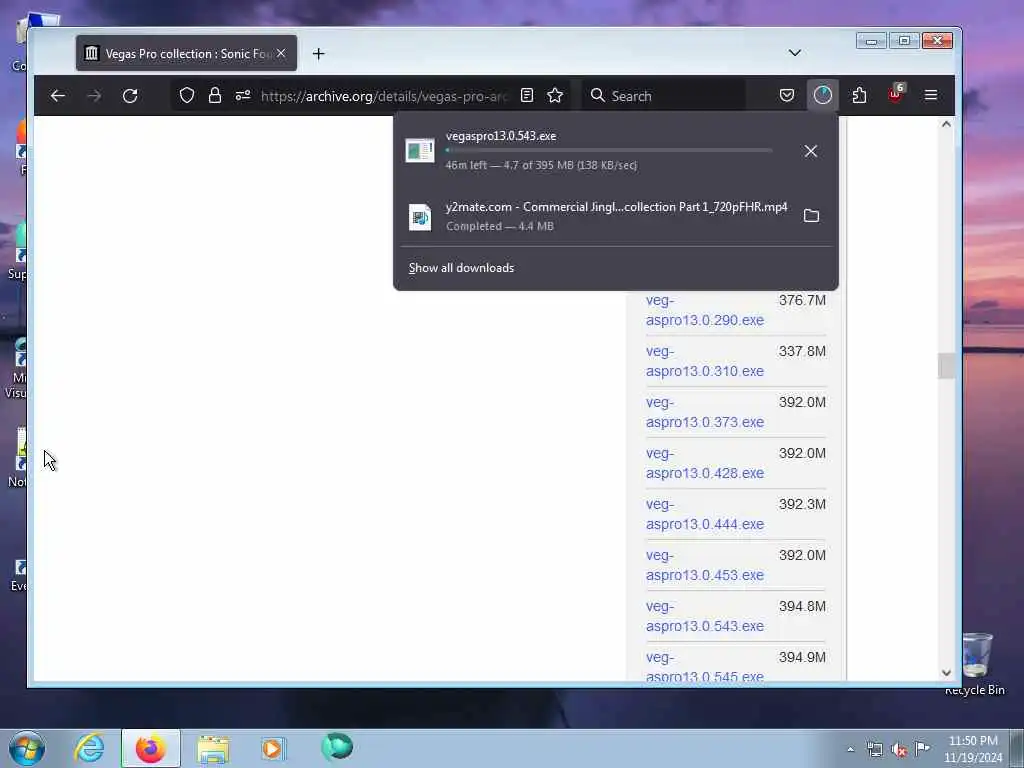Image resolution: width=1024 pixels, height=768 pixels.
Task: Open containing folder for y2mate mp4
Action: [x=811, y=216]
